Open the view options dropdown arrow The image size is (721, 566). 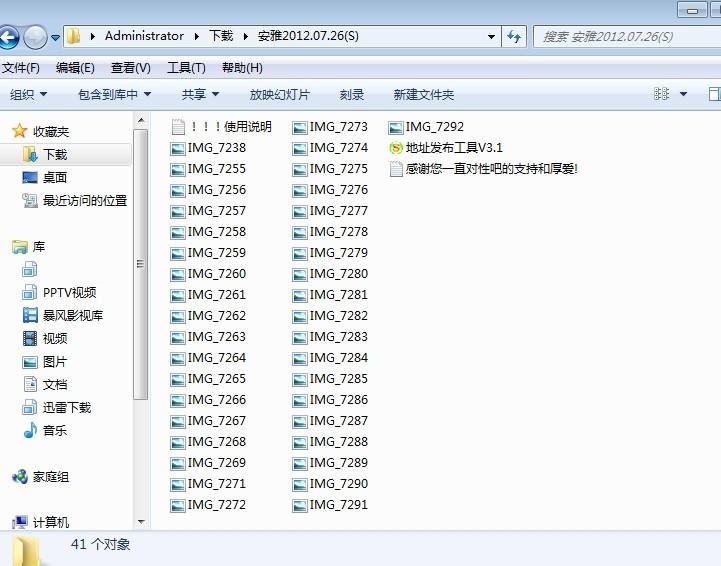(x=683, y=94)
